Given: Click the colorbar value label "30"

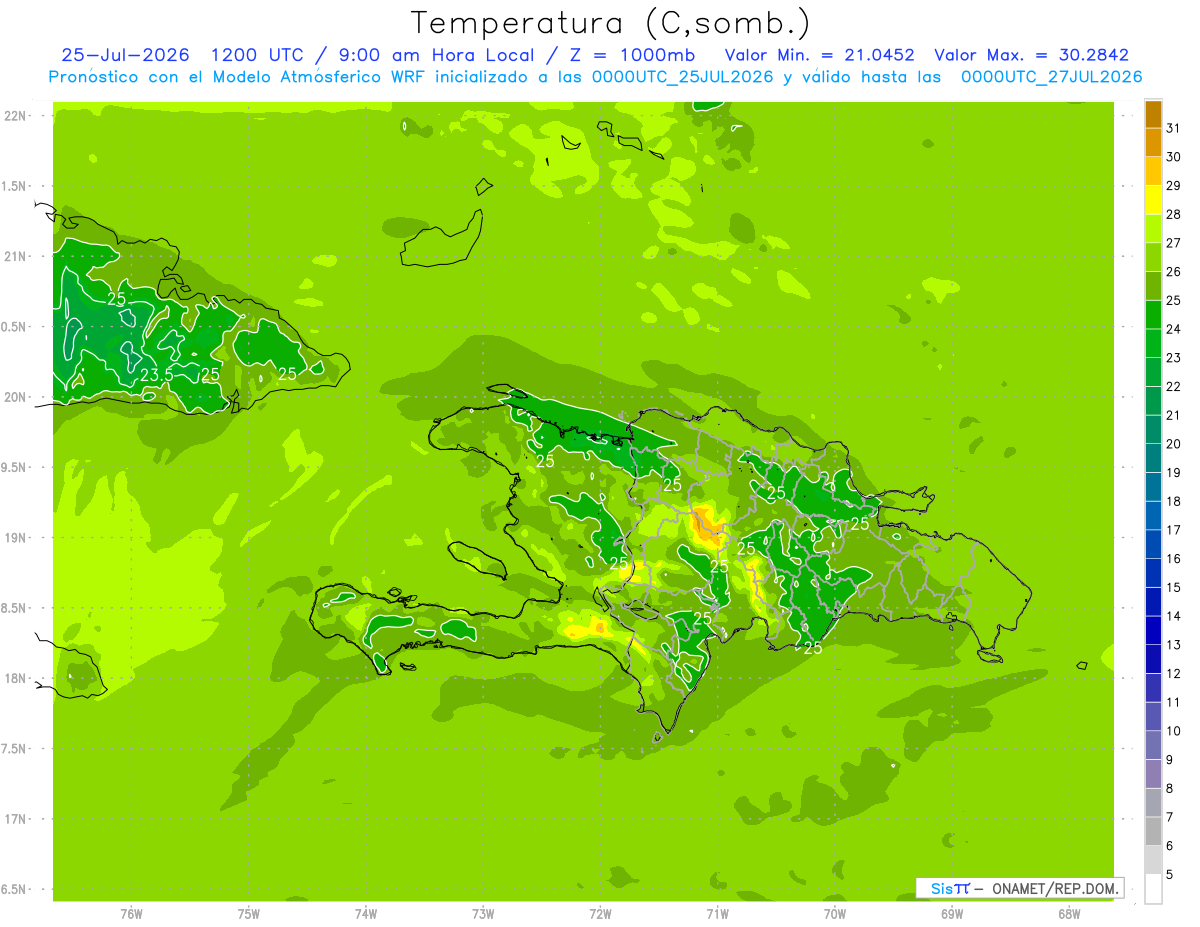Looking at the screenshot, I should pyautogui.click(x=1174, y=157).
